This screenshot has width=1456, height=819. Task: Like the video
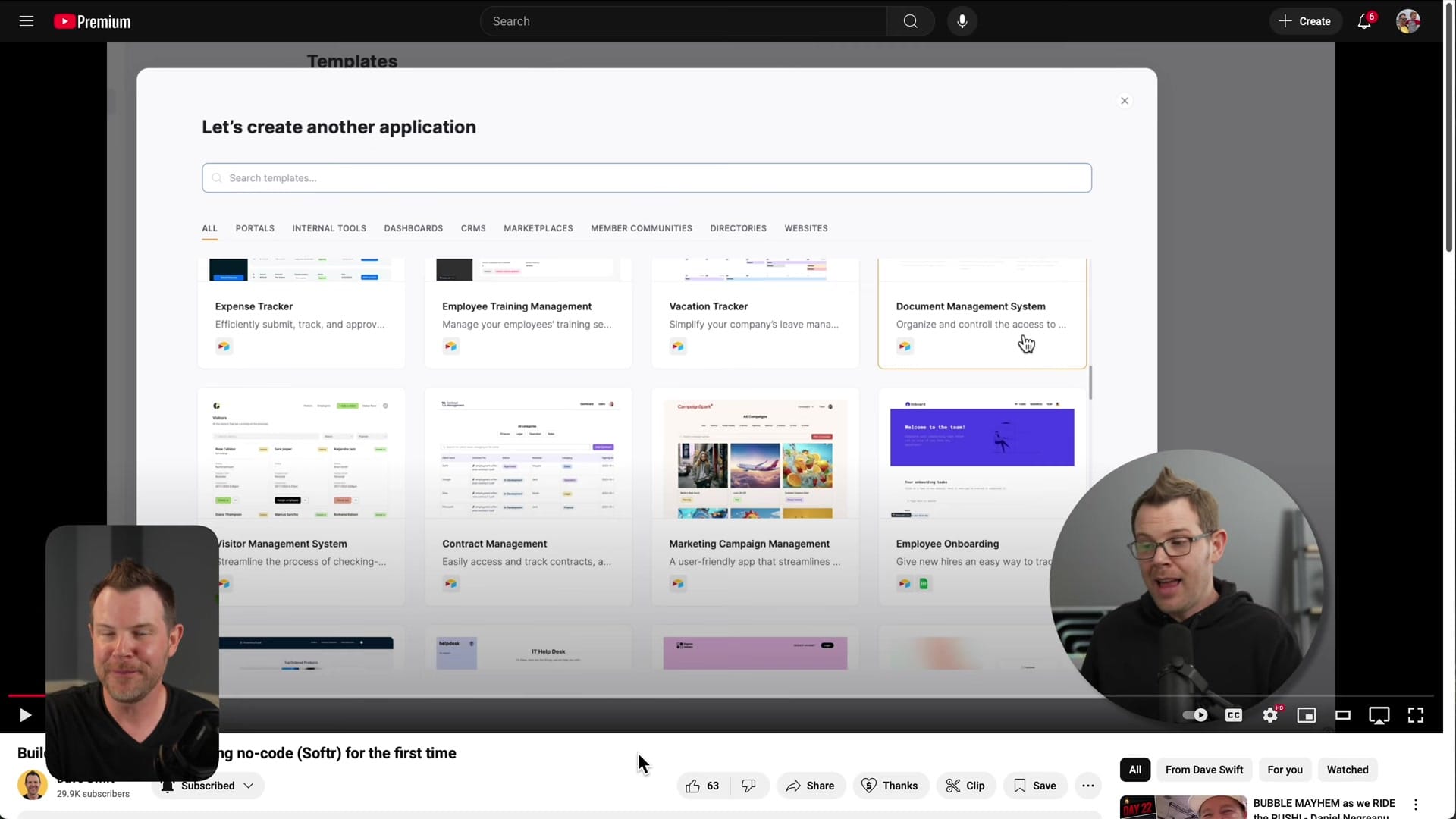[x=703, y=786]
